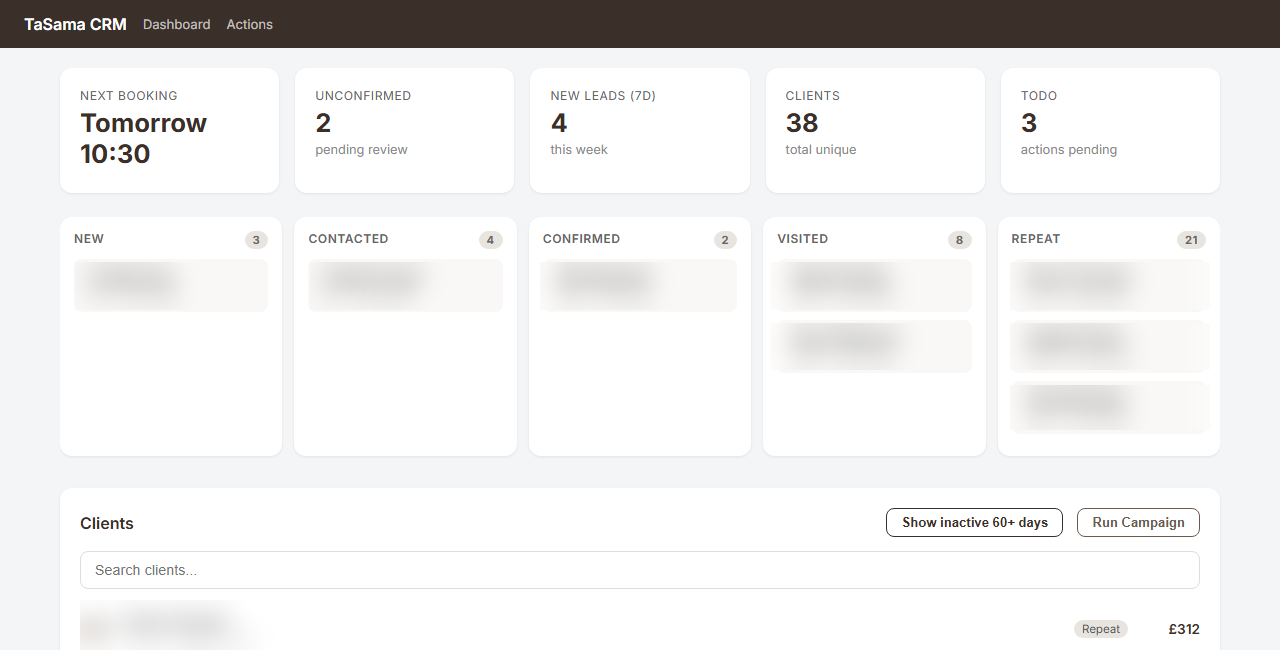
Task: Open the Todo actions pending card
Action: 1109,130
